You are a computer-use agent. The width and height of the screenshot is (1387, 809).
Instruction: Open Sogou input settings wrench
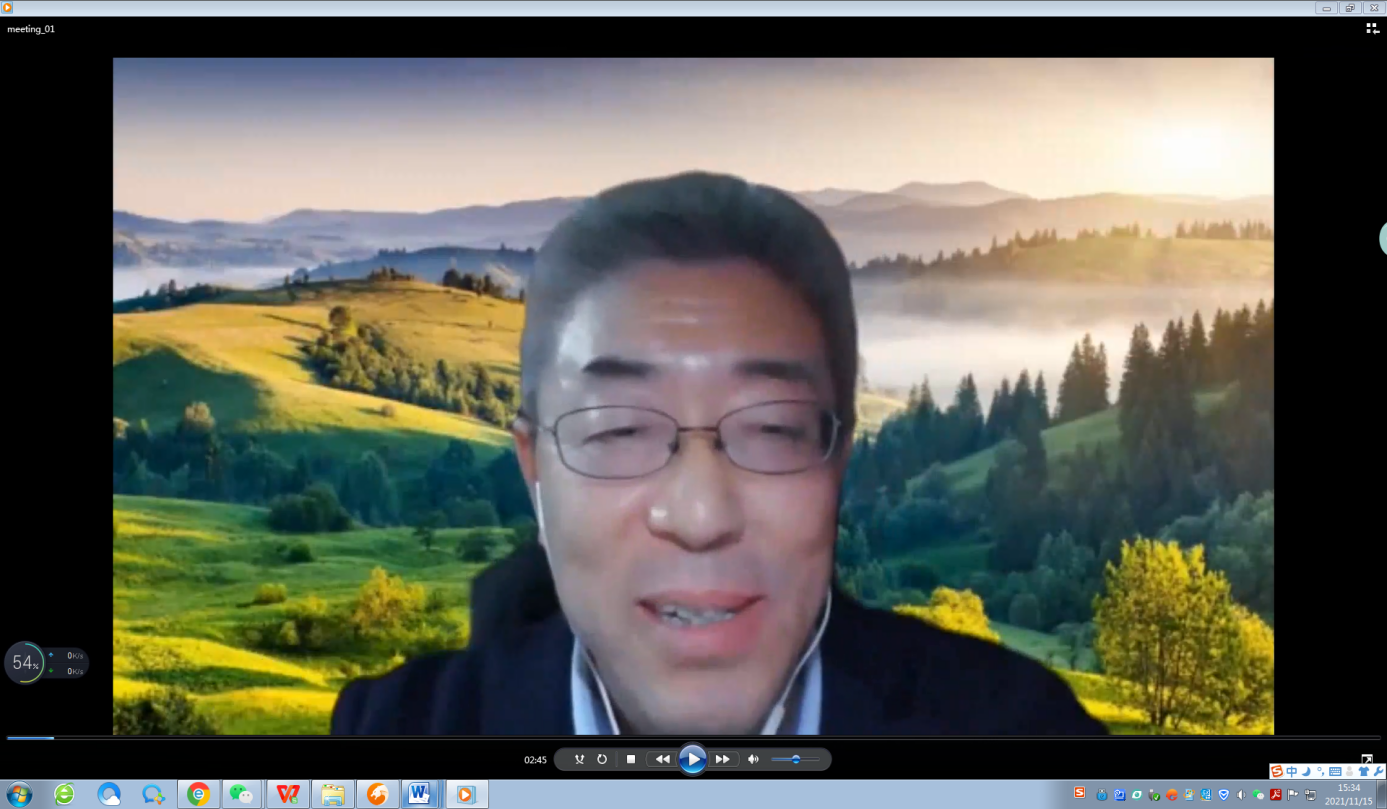(x=1378, y=771)
